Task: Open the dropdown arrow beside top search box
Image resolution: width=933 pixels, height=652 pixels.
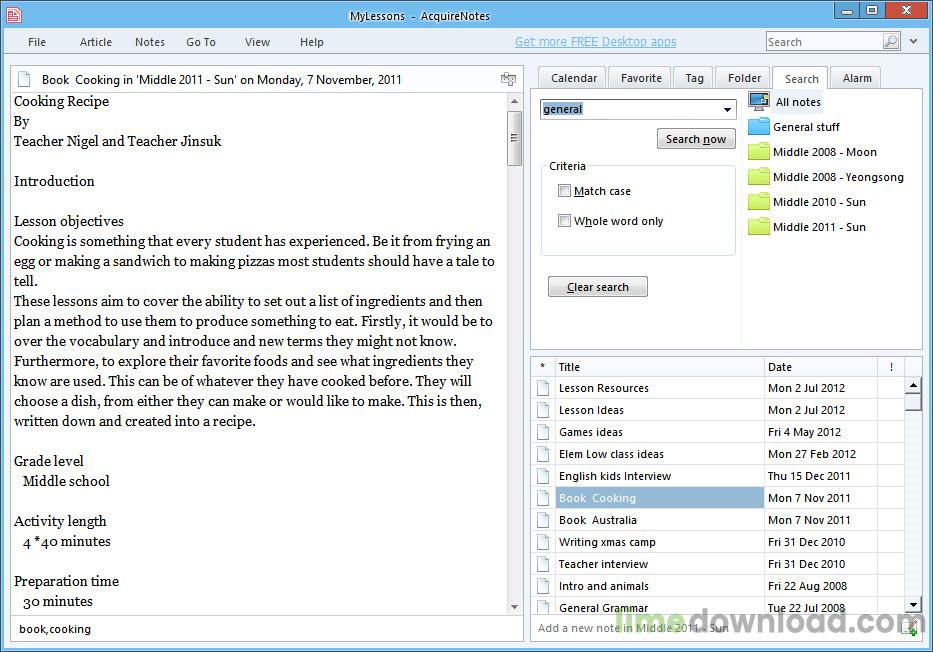Action: [914, 42]
